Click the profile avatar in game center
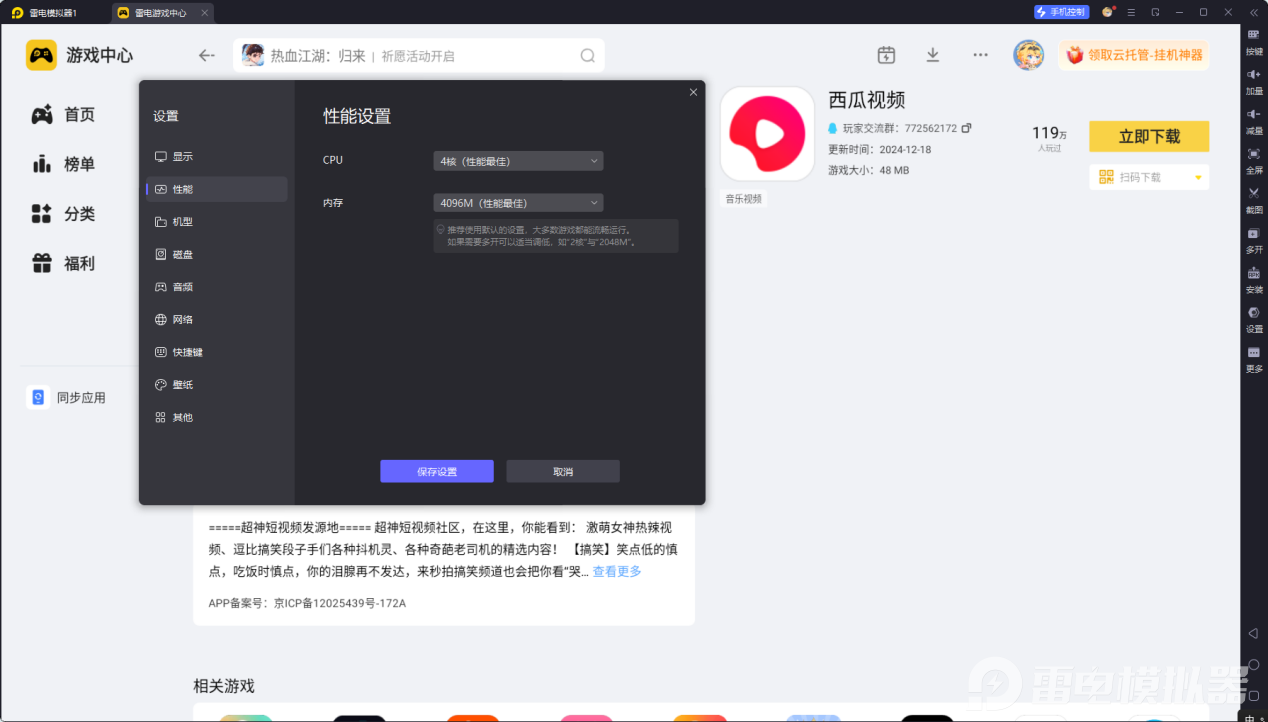The width and height of the screenshot is (1268, 722). point(1028,55)
